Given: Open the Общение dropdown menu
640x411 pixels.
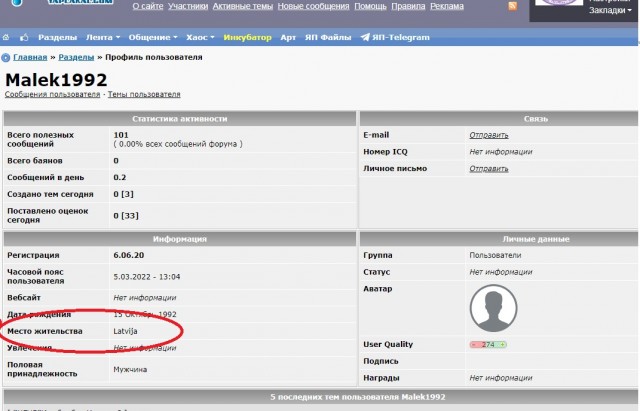Looking at the screenshot, I should click(153, 37).
